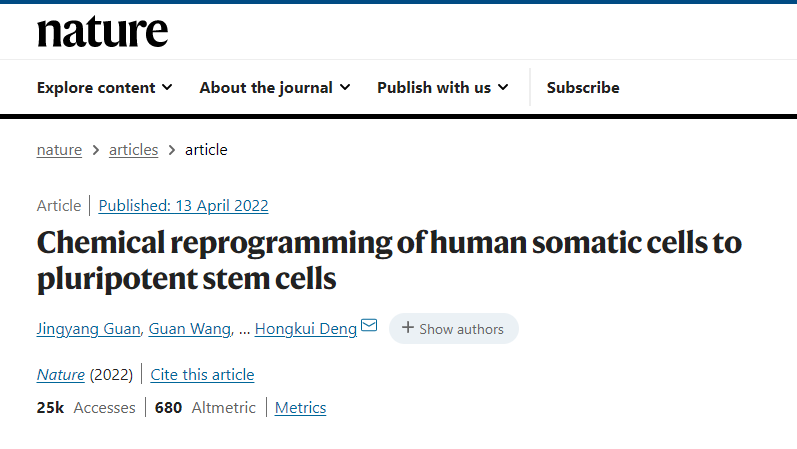This screenshot has width=797, height=449.
Task: Click the Published: 13 April 2022 link
Action: (x=183, y=206)
